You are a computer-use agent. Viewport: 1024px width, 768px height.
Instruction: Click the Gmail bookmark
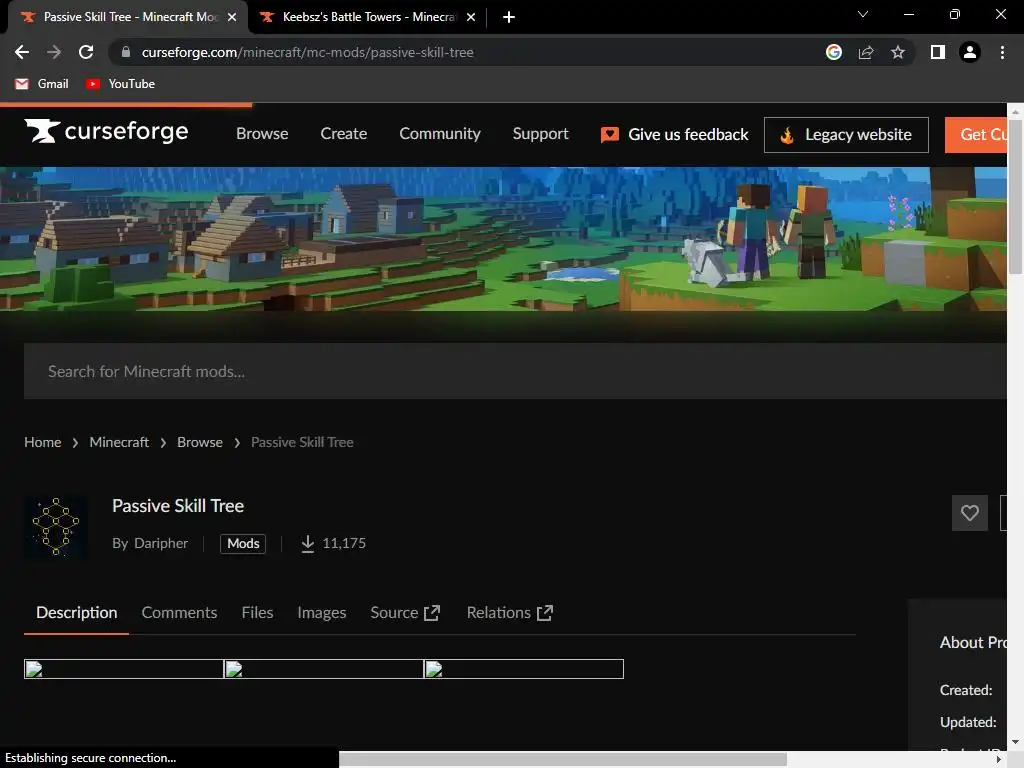click(42, 84)
